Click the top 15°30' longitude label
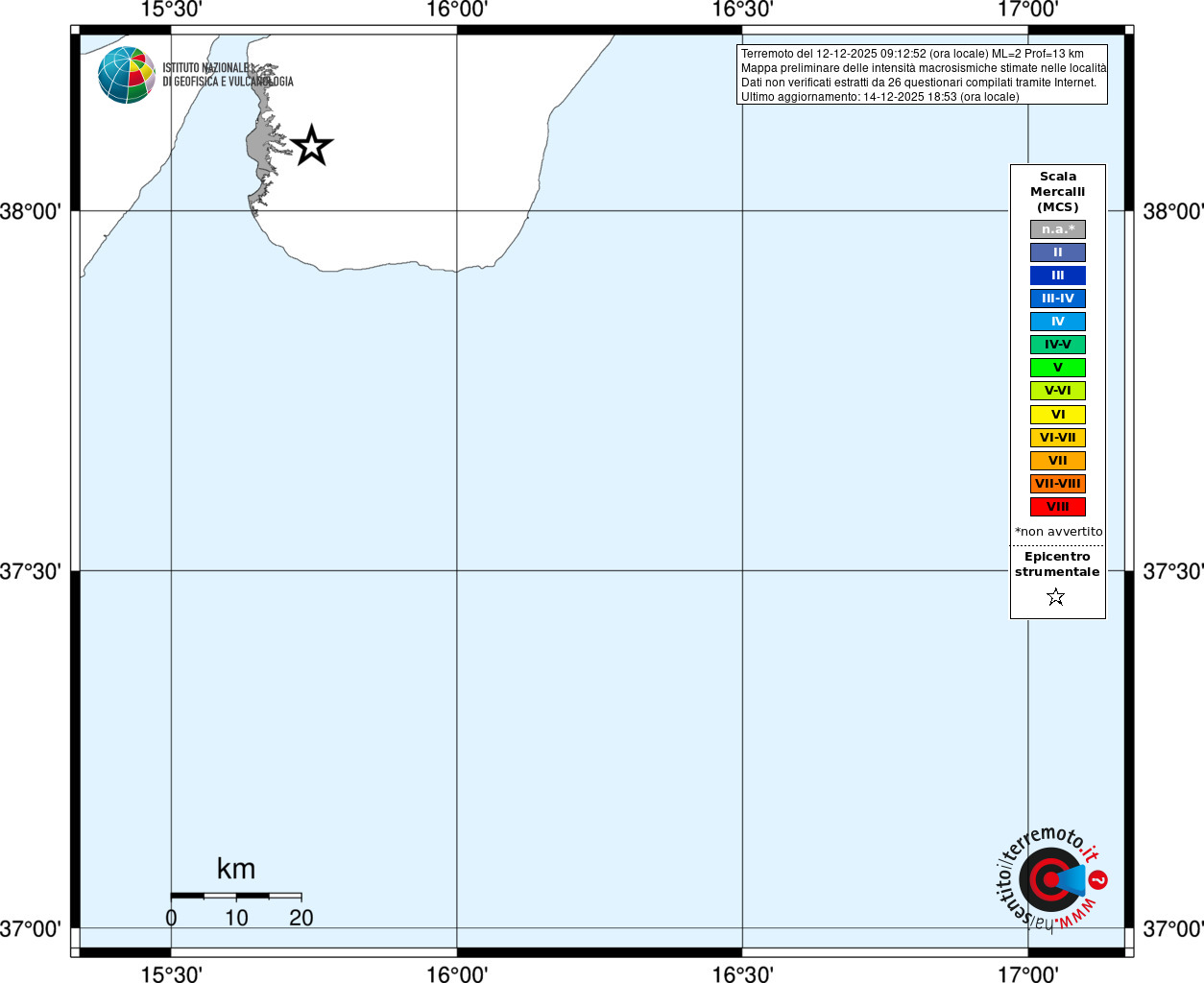Viewport: 1204px width, 983px height. coord(171,10)
